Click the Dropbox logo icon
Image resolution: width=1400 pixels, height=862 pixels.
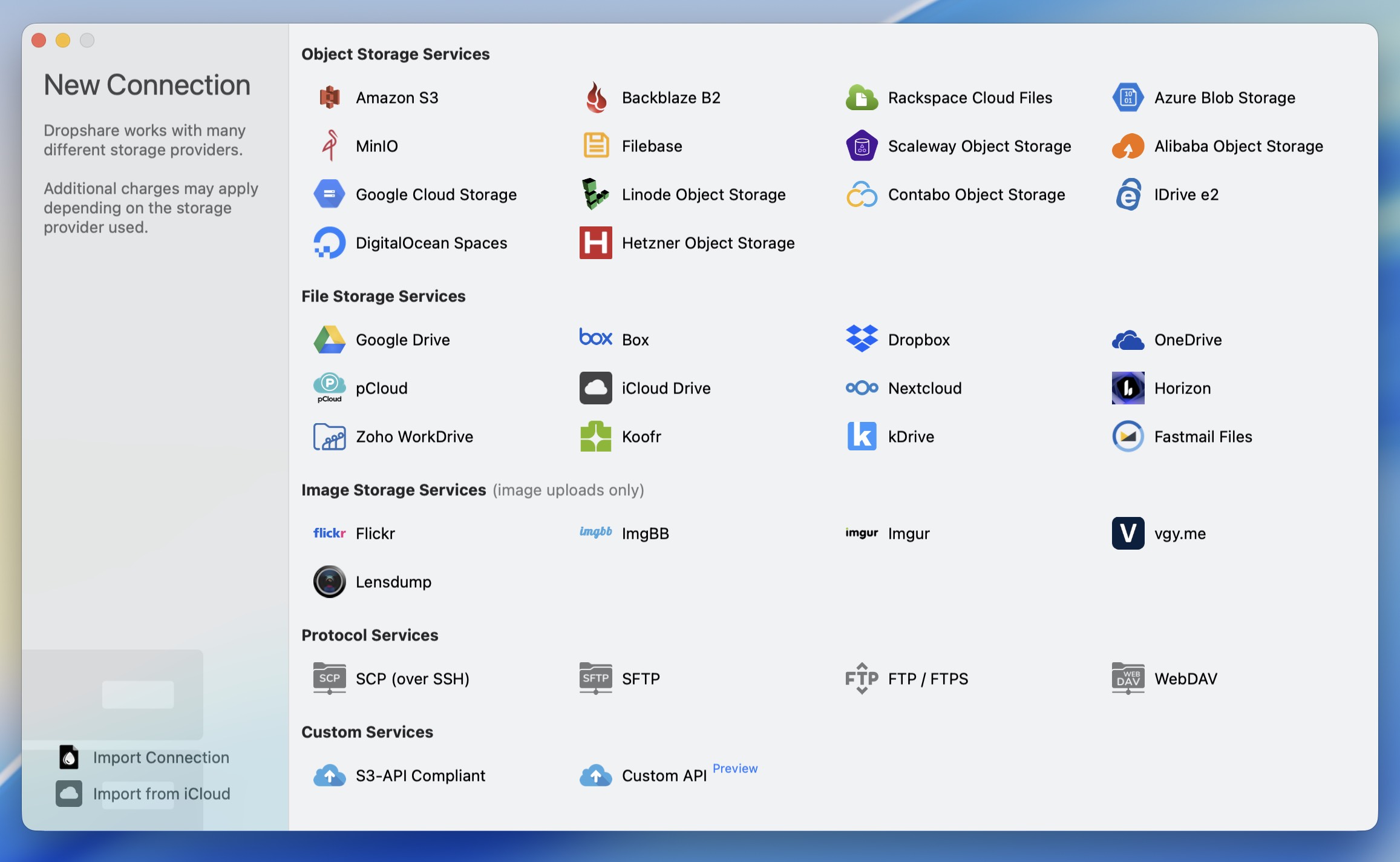pos(862,339)
